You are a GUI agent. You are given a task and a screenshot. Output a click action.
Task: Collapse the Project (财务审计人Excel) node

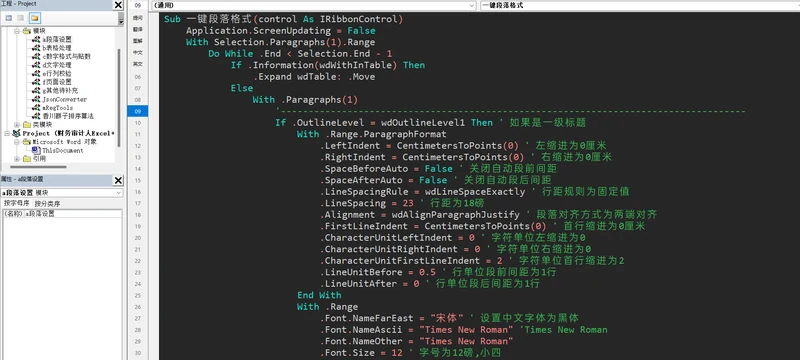(x=7, y=134)
